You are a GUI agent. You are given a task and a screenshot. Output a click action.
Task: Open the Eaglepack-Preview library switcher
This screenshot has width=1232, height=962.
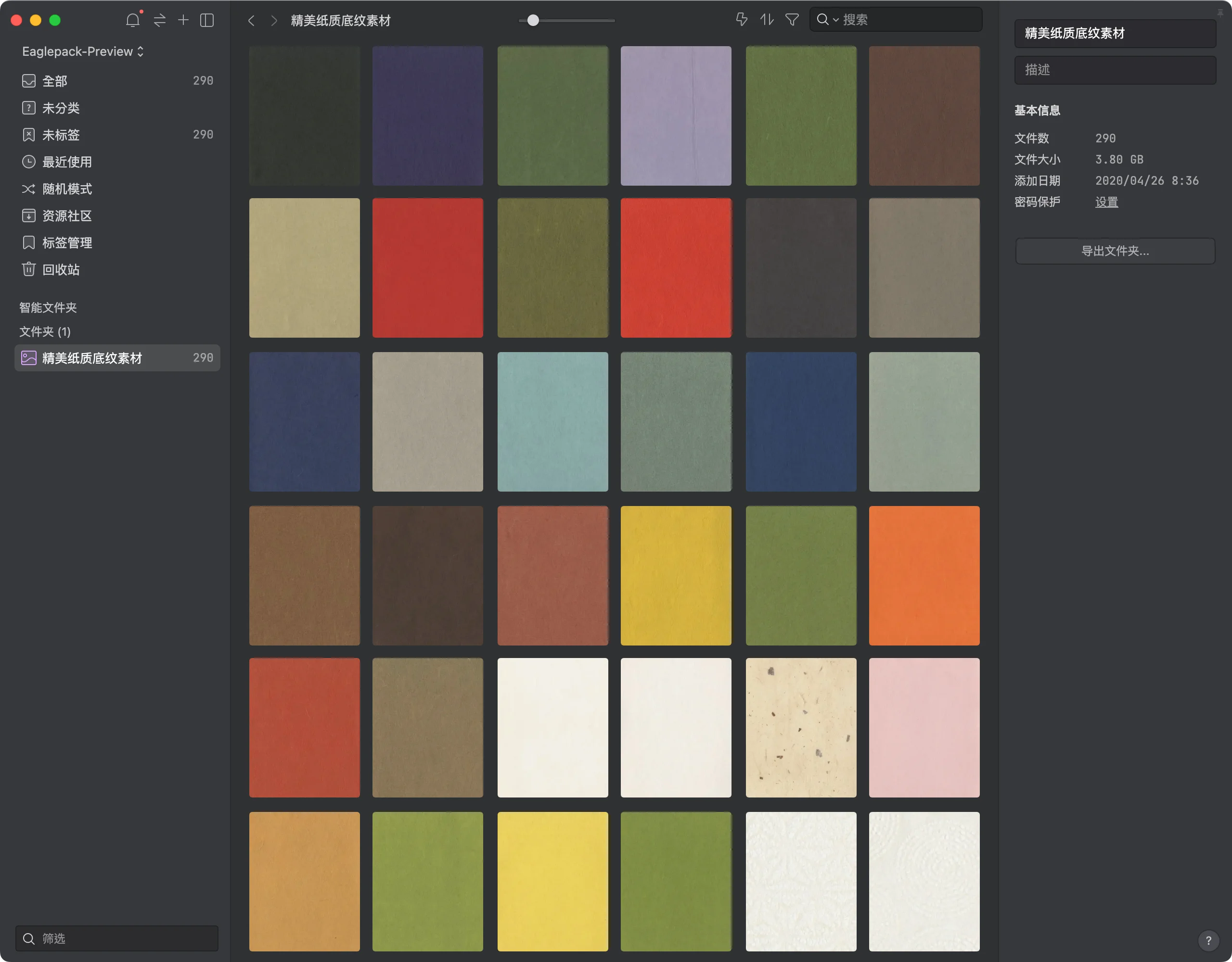click(x=83, y=51)
